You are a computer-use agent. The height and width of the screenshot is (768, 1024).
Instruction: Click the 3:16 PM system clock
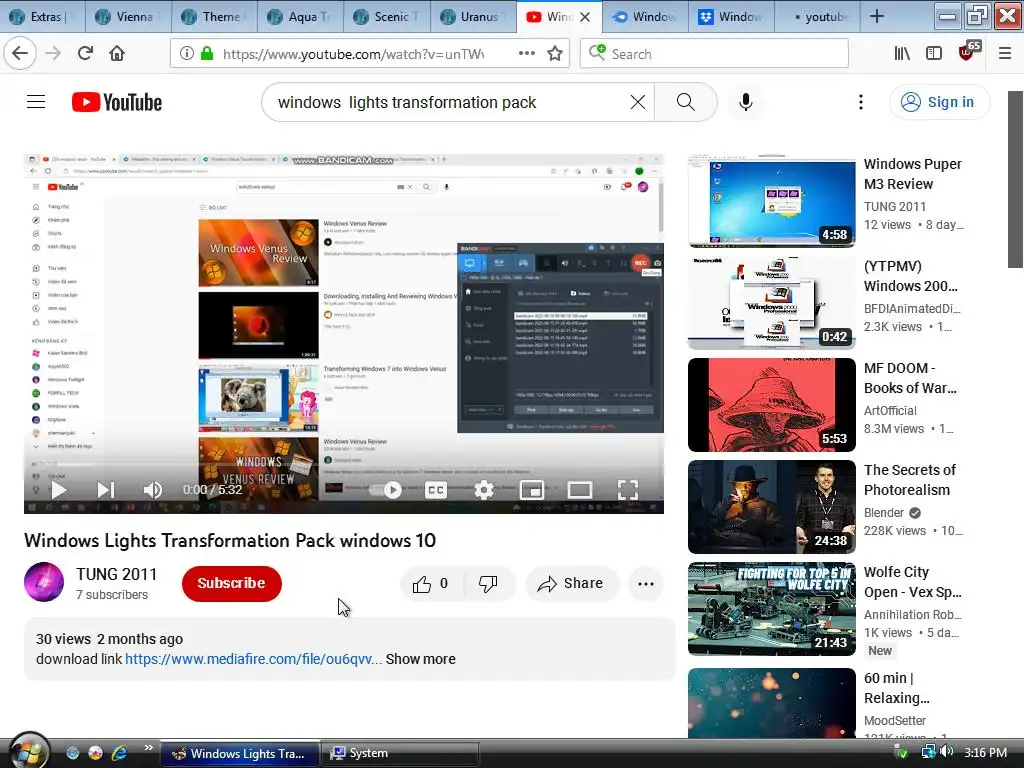click(985, 753)
